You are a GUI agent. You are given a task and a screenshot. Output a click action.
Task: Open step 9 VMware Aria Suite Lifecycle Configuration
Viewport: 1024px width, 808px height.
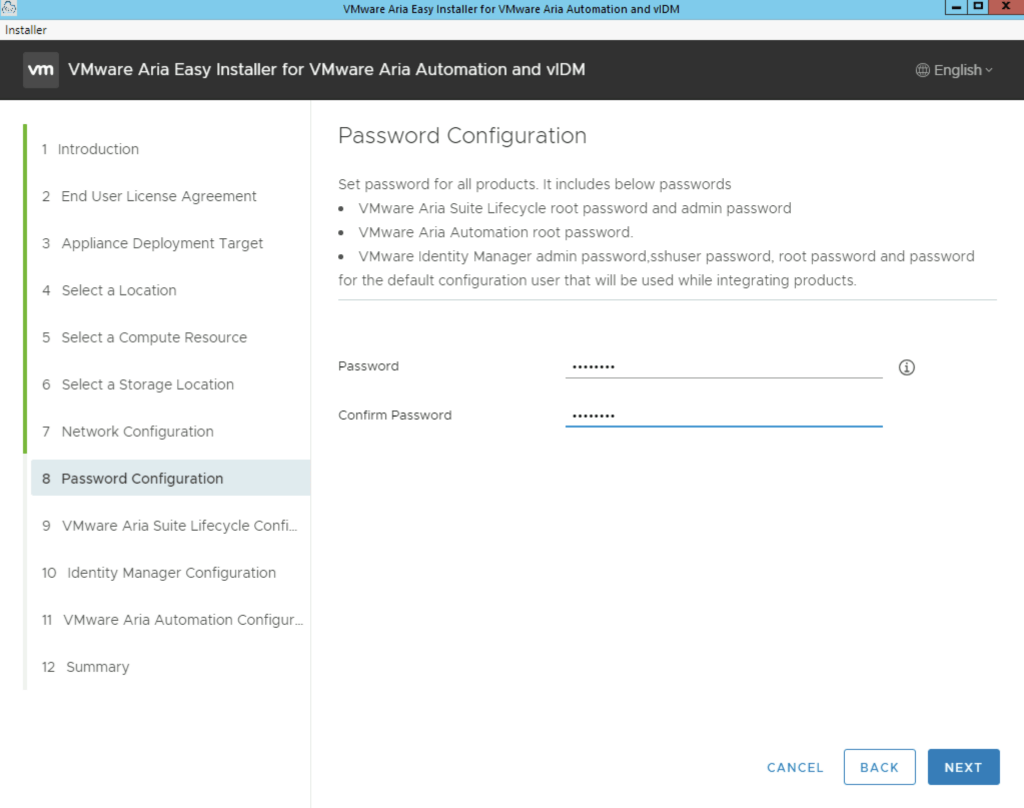(170, 525)
